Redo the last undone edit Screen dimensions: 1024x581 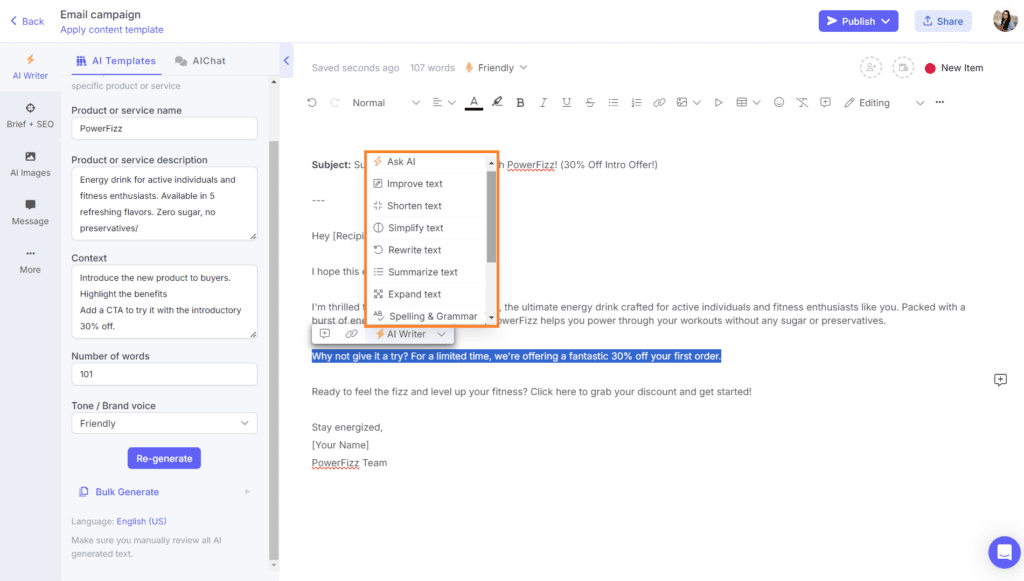coord(335,102)
